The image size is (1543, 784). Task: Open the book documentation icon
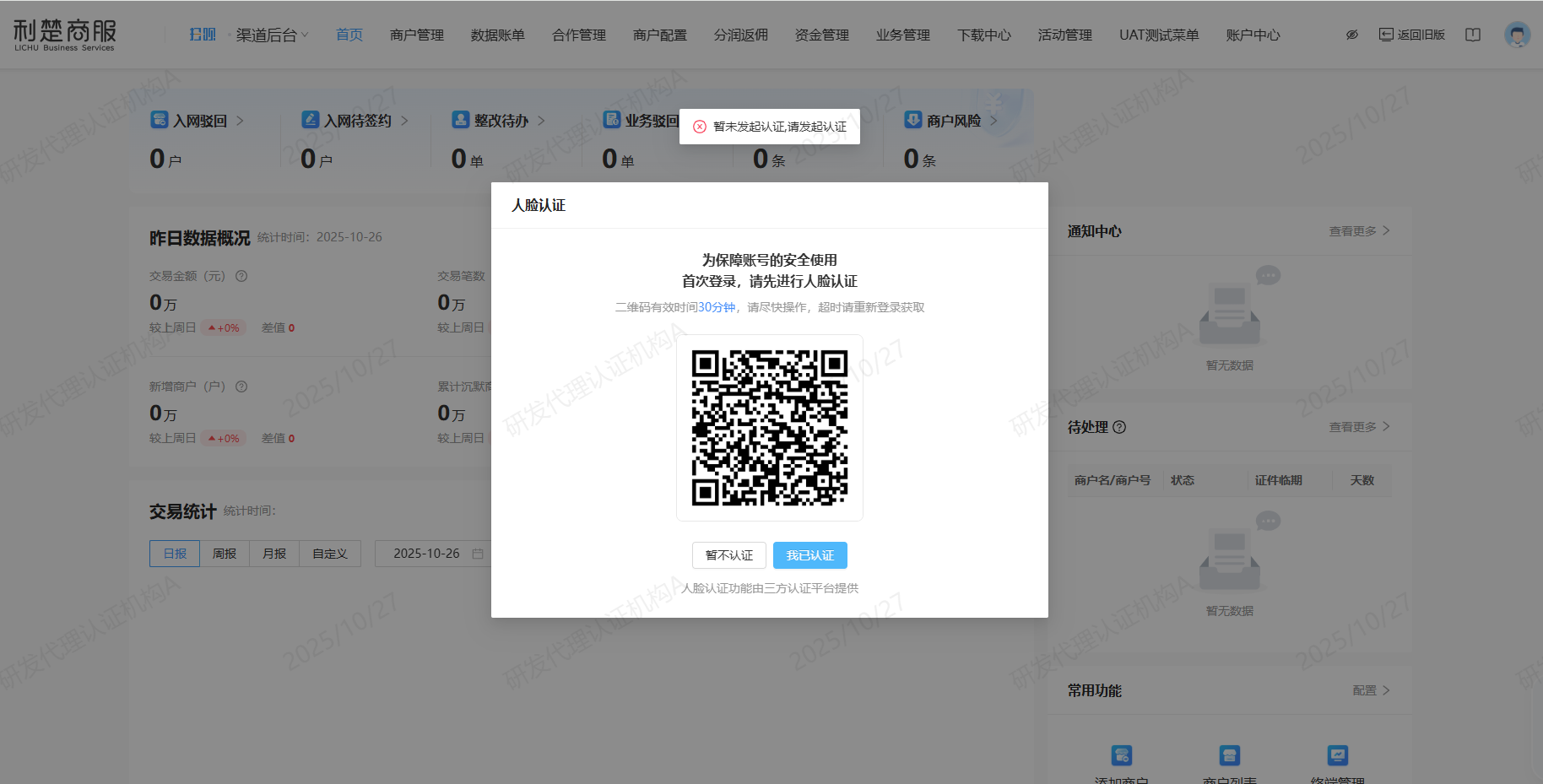tap(1473, 35)
